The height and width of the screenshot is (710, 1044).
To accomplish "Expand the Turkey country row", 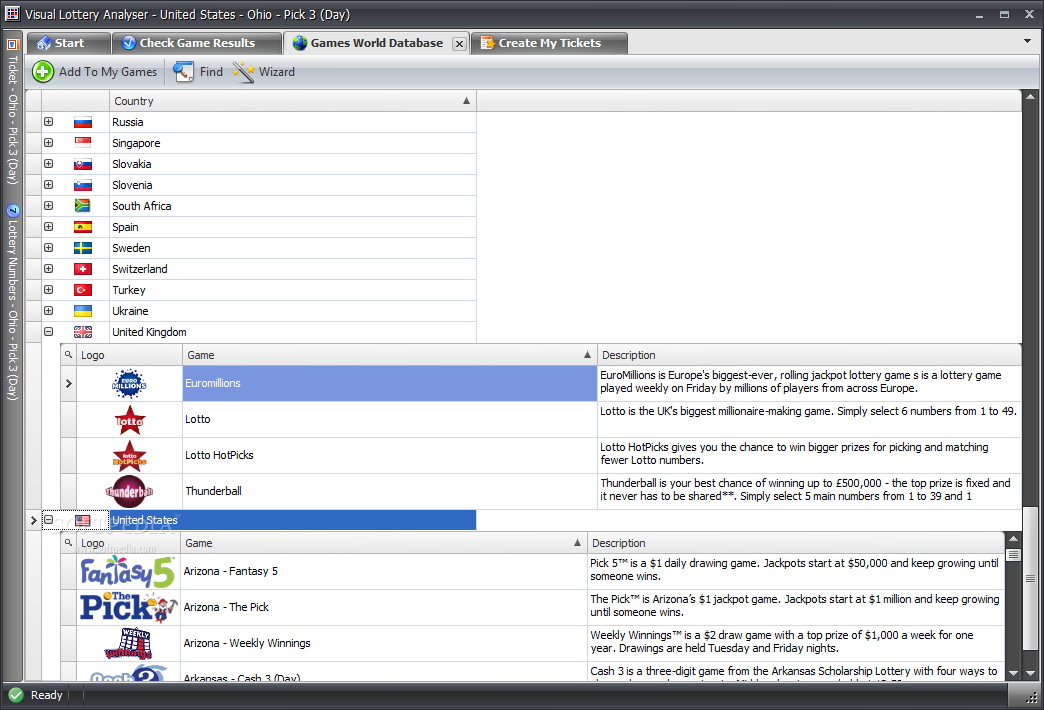I will 49,290.
